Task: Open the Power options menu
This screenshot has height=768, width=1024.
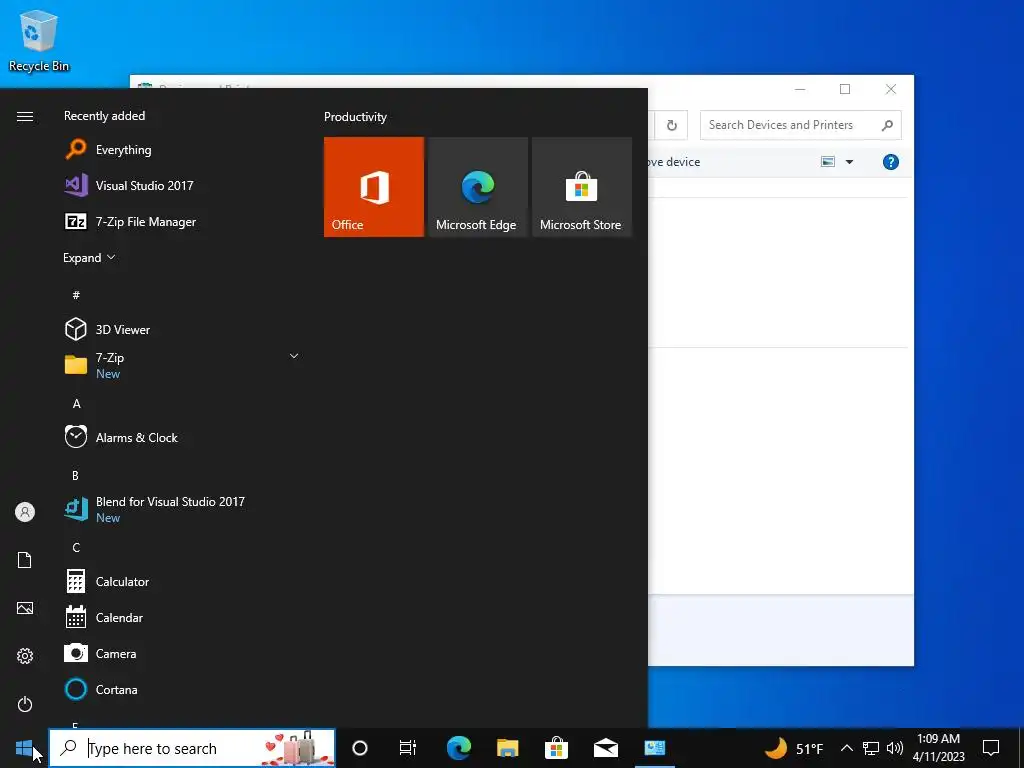Action: point(25,704)
